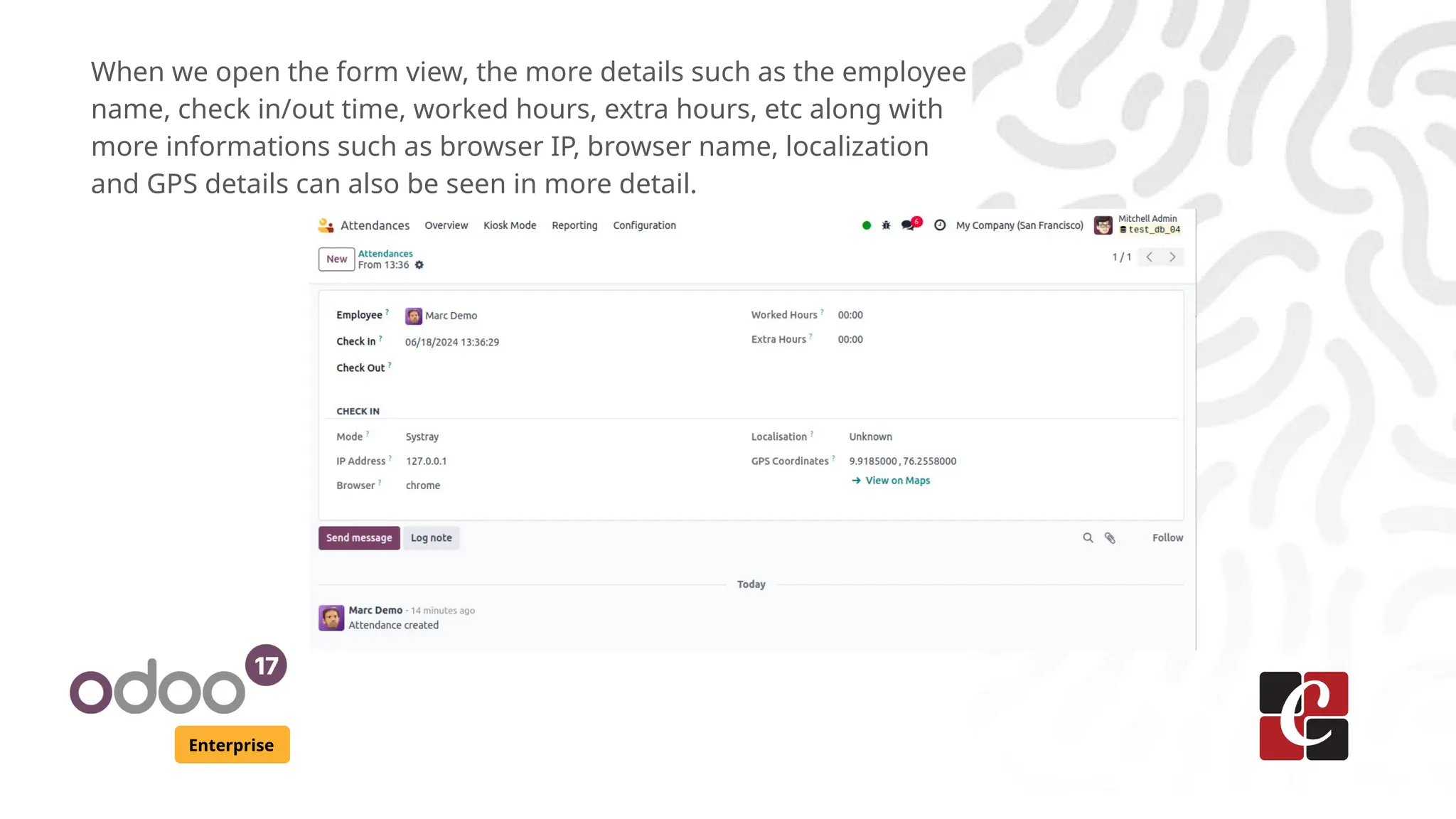This screenshot has height=819, width=1456.
Task: Click the Extra Hours value 00:00
Action: coord(850,340)
